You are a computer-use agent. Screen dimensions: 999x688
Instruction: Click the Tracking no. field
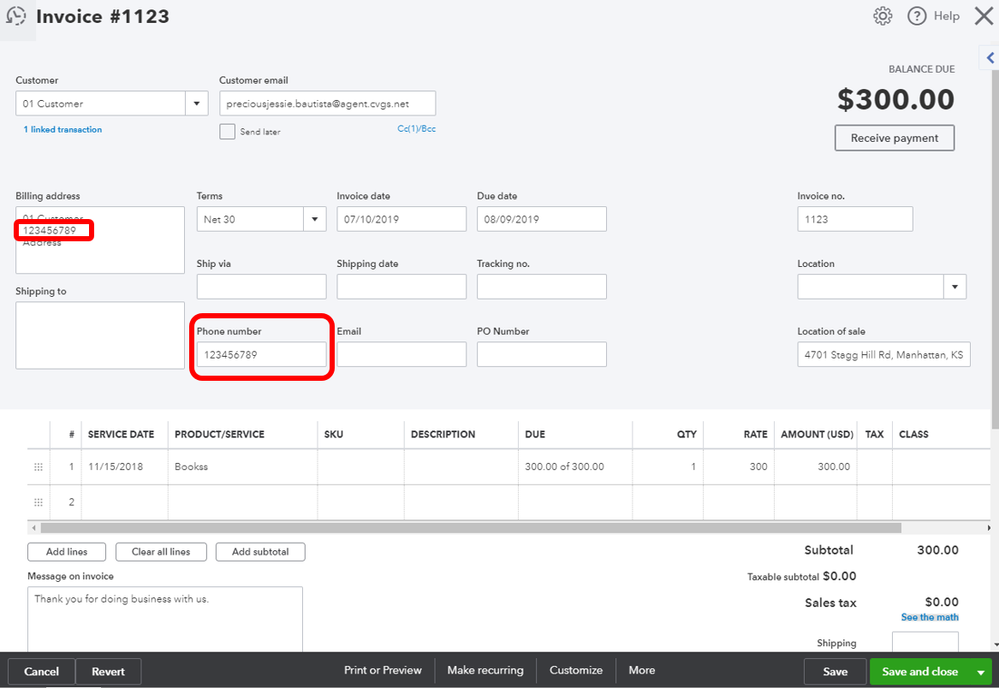click(542, 287)
